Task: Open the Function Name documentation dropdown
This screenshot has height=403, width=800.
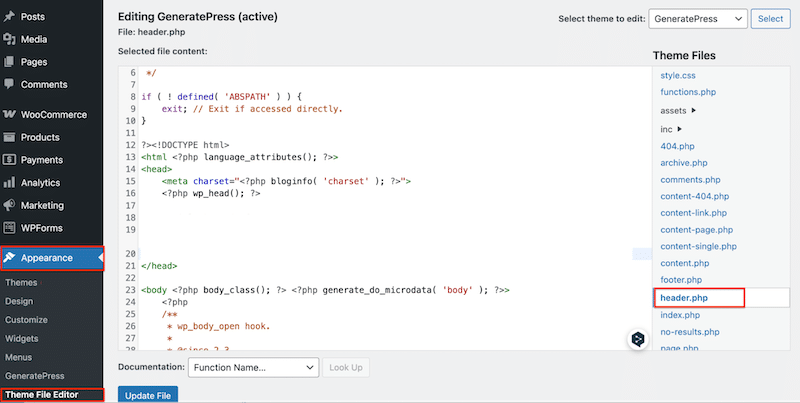Action: click(x=253, y=368)
